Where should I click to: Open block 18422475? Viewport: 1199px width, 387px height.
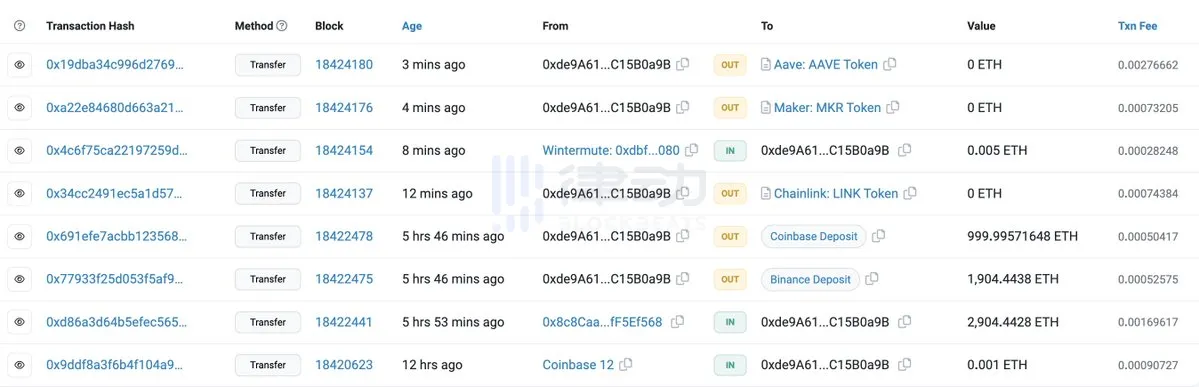point(344,279)
